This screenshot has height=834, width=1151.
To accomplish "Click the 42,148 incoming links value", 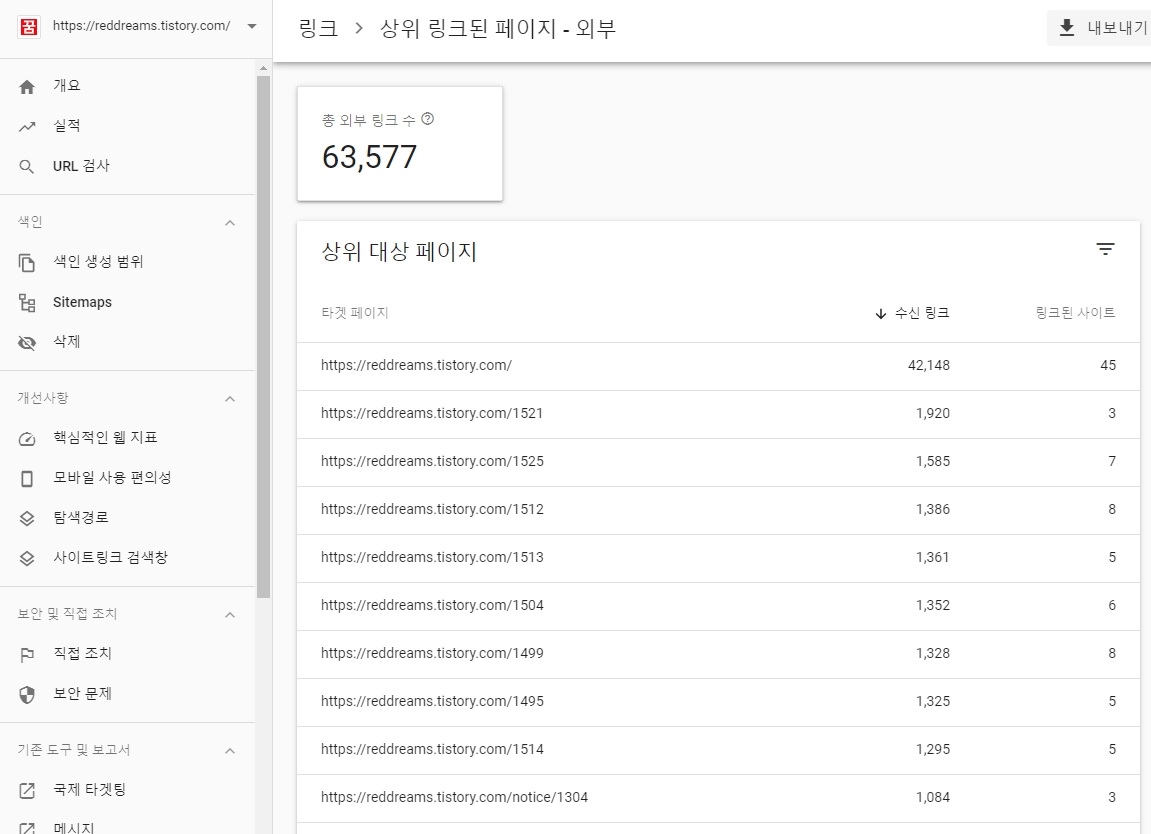I will click(929, 366).
